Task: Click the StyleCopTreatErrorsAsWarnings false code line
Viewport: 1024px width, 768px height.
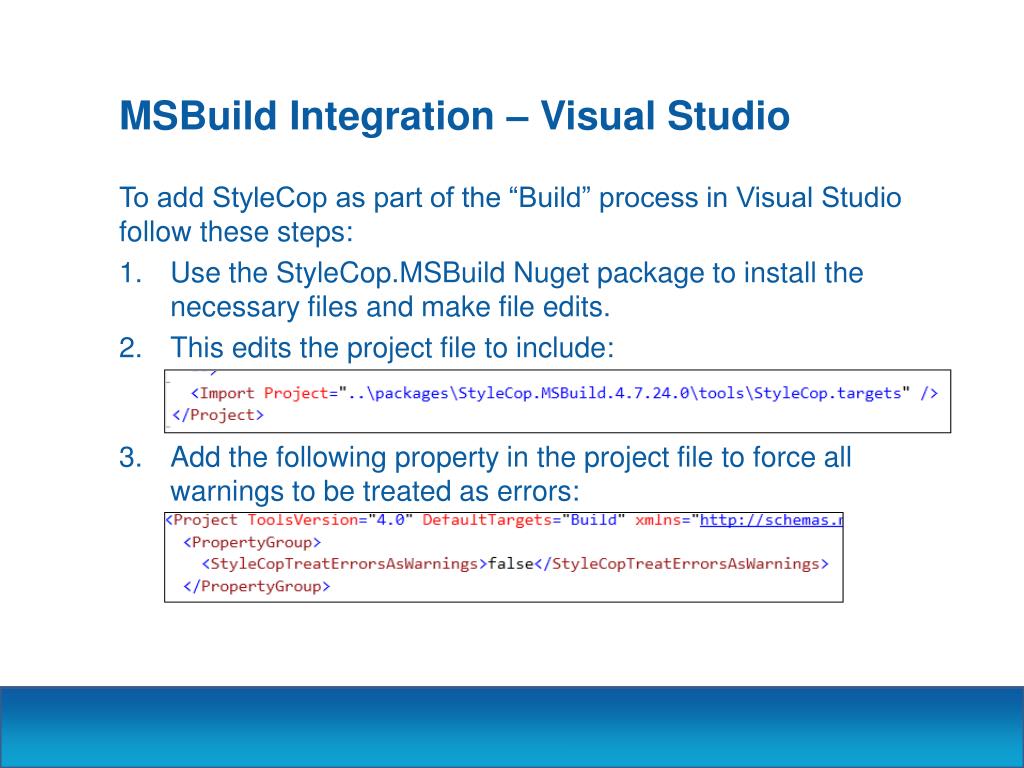Action: pyautogui.click(x=515, y=564)
